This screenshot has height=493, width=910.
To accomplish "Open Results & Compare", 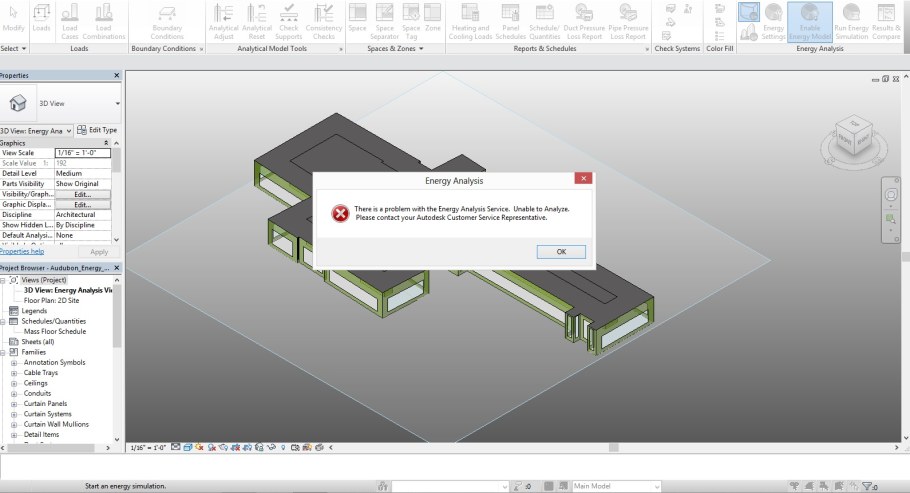I will (x=886, y=21).
